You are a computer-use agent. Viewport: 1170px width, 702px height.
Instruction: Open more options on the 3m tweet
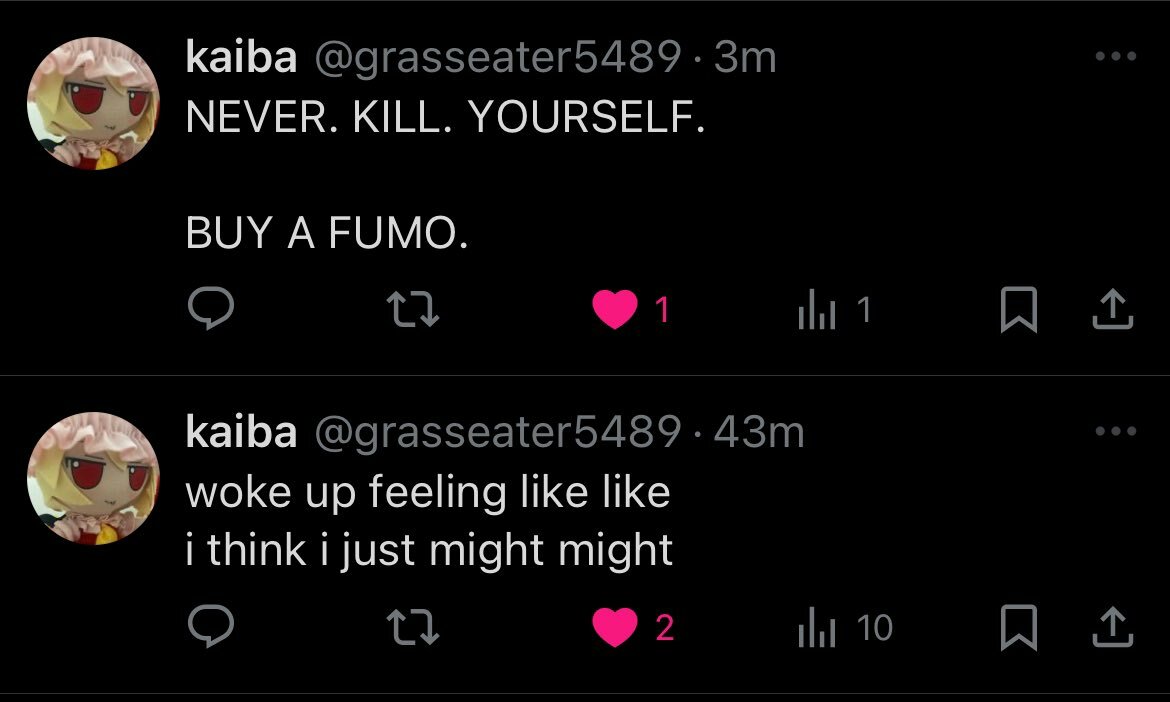coord(1116,56)
